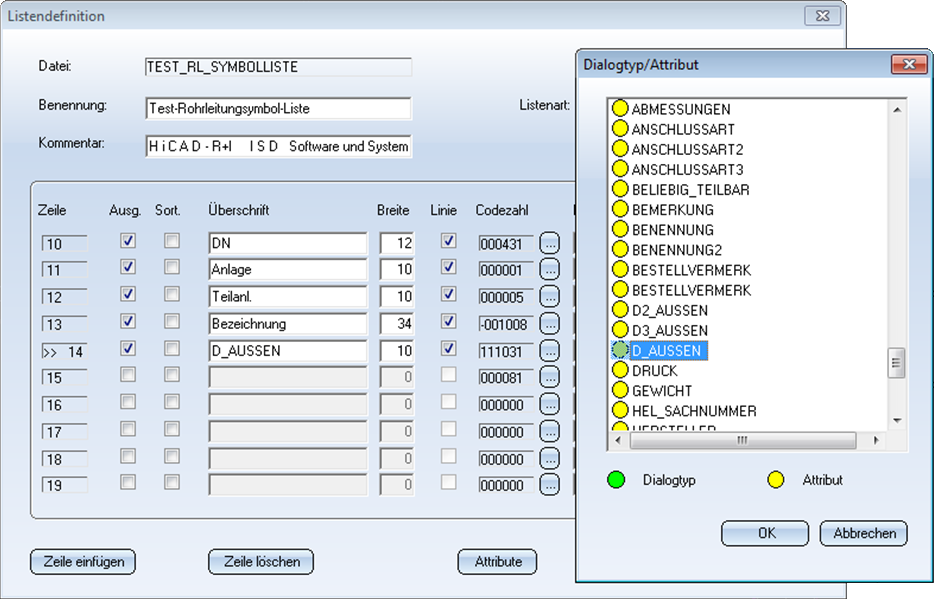Viewport: 934px width, 599px height.
Task: Uncheck Ausg. checkbox for row 10
Action: click(127, 241)
